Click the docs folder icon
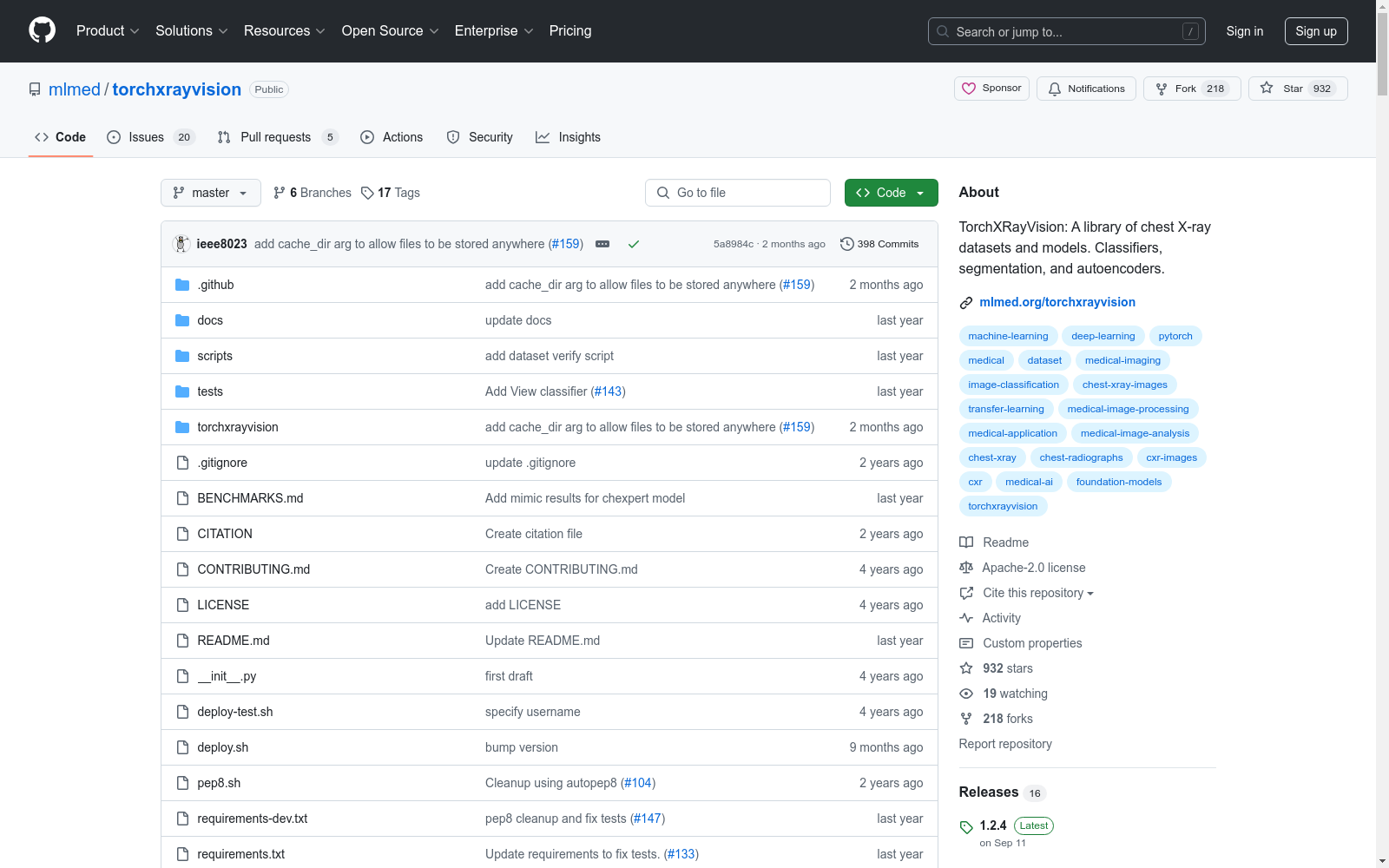The image size is (1389, 868). [182, 320]
